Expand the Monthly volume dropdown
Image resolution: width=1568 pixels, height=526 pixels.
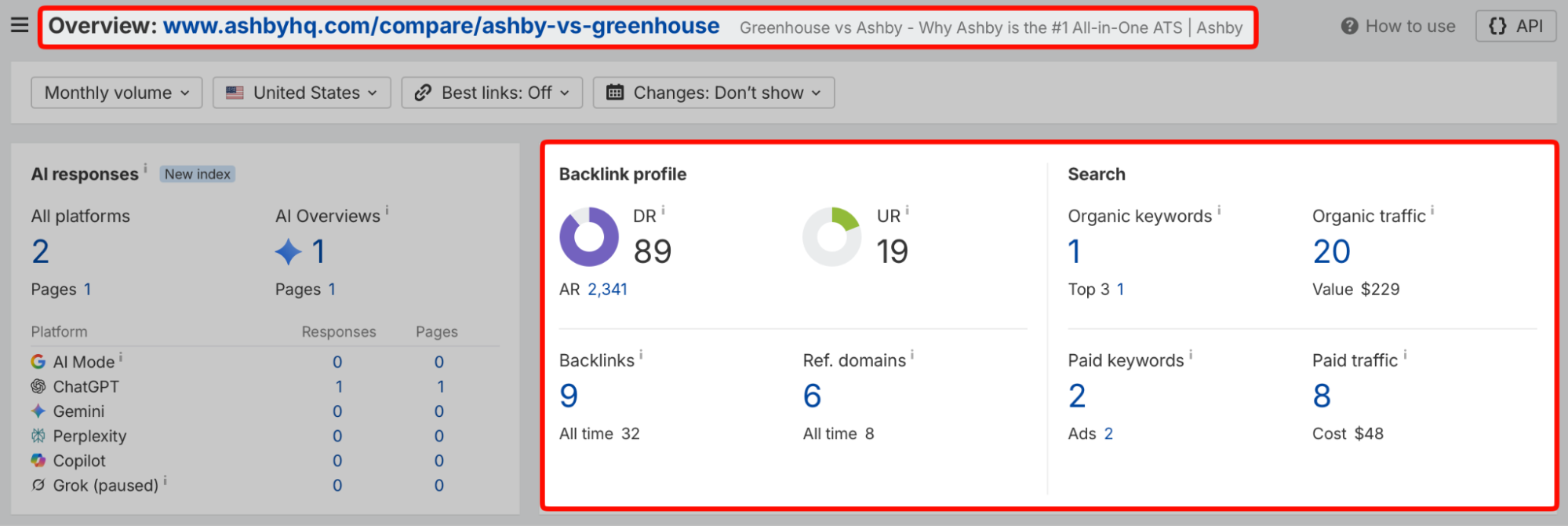117,93
